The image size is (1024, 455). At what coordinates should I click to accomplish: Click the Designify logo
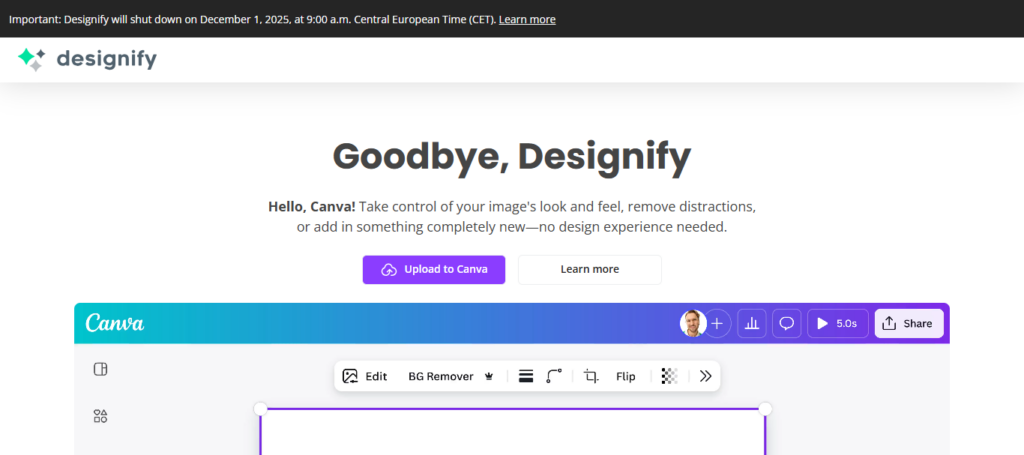point(87,59)
